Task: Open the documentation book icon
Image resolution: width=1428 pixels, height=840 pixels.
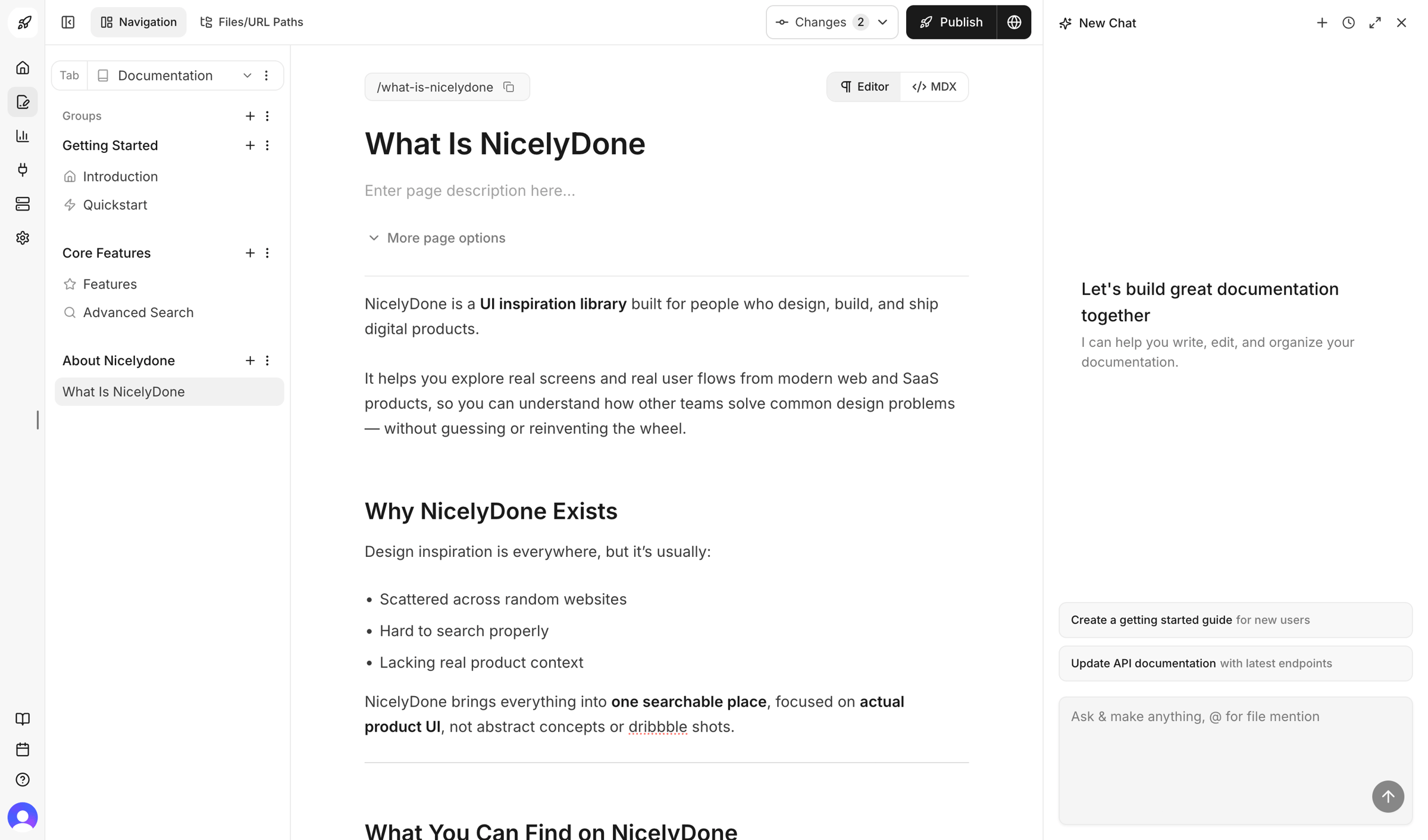Action: tap(23, 719)
